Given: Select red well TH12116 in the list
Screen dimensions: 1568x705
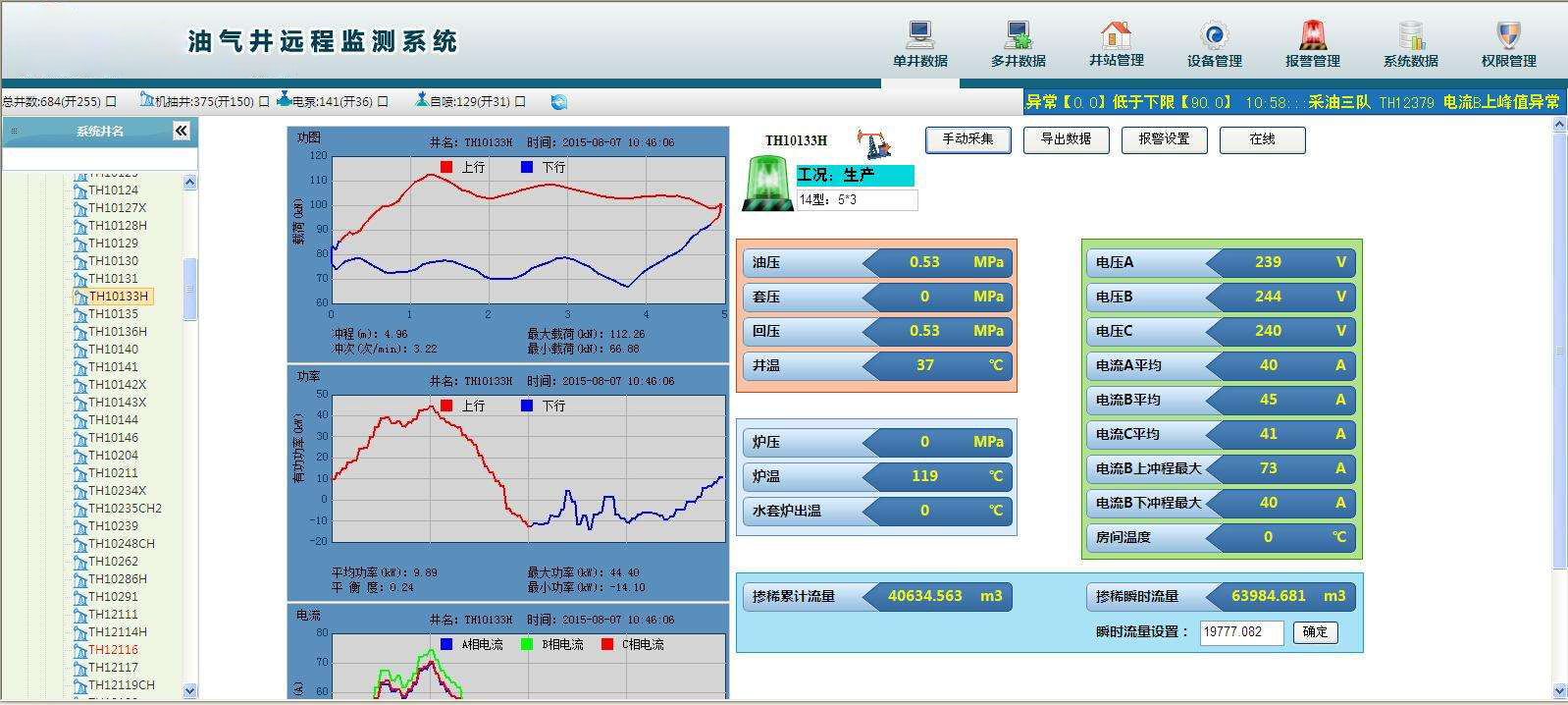Looking at the screenshot, I should [x=114, y=650].
